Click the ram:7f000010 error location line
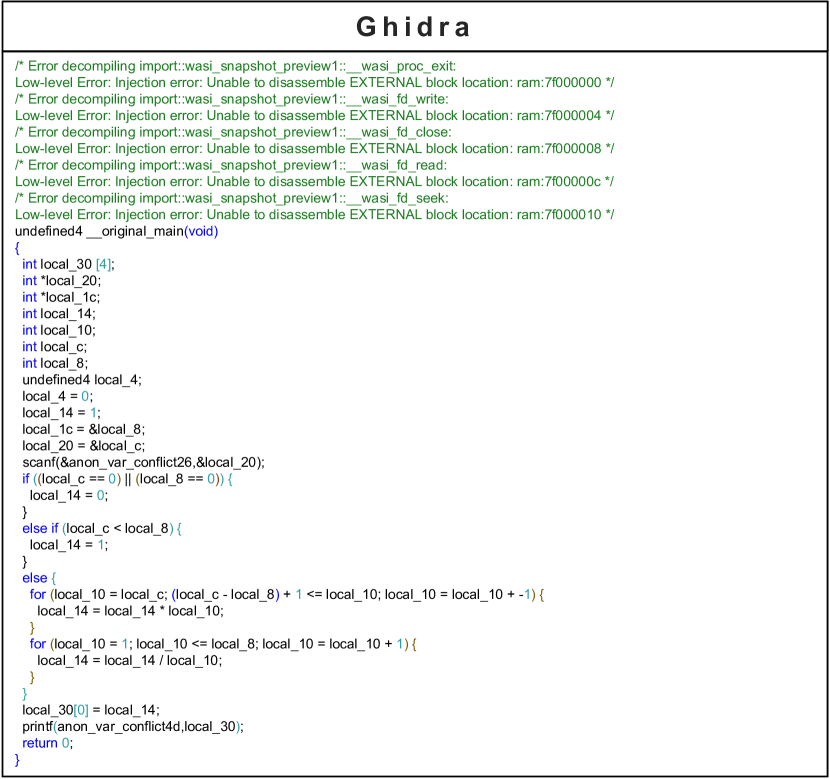 coord(314,214)
